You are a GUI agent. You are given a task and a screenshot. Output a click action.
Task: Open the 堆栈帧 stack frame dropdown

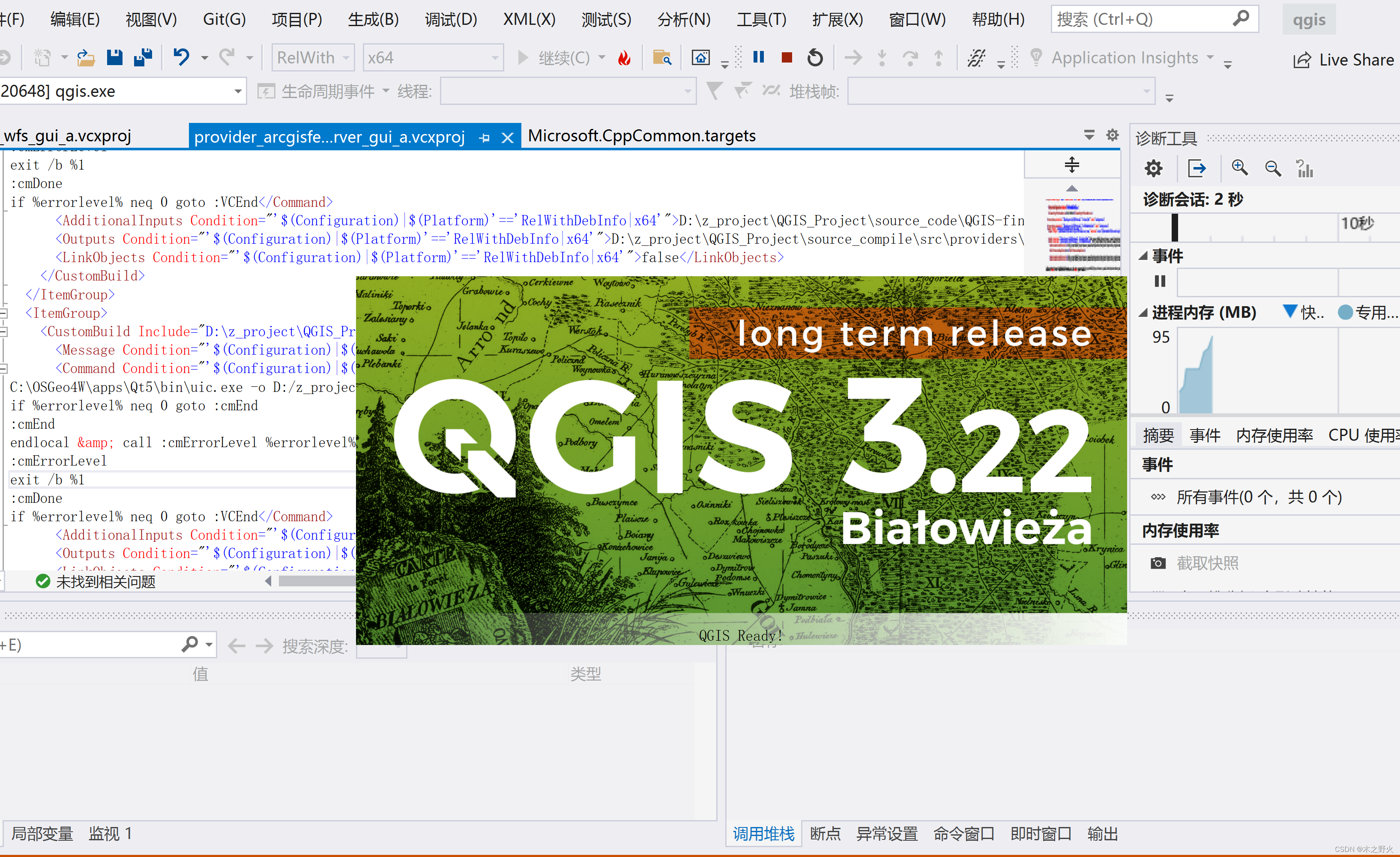coord(1001,91)
